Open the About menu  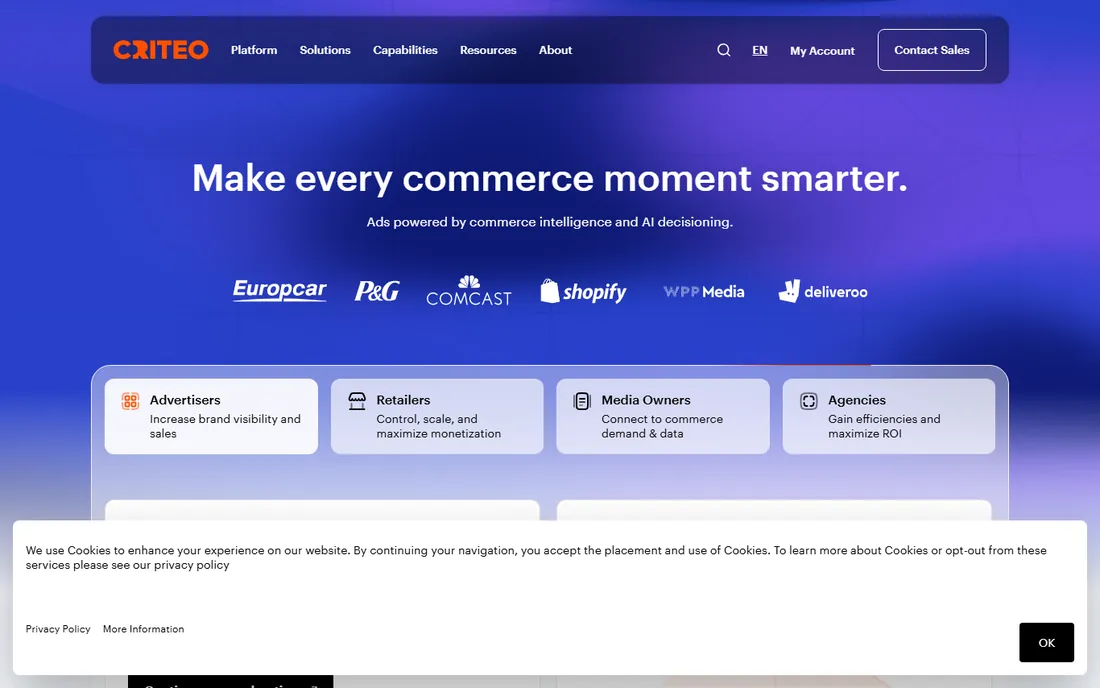pyautogui.click(x=555, y=50)
